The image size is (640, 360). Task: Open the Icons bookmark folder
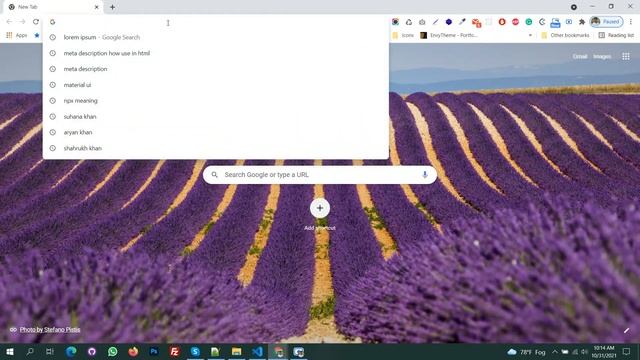coord(403,36)
